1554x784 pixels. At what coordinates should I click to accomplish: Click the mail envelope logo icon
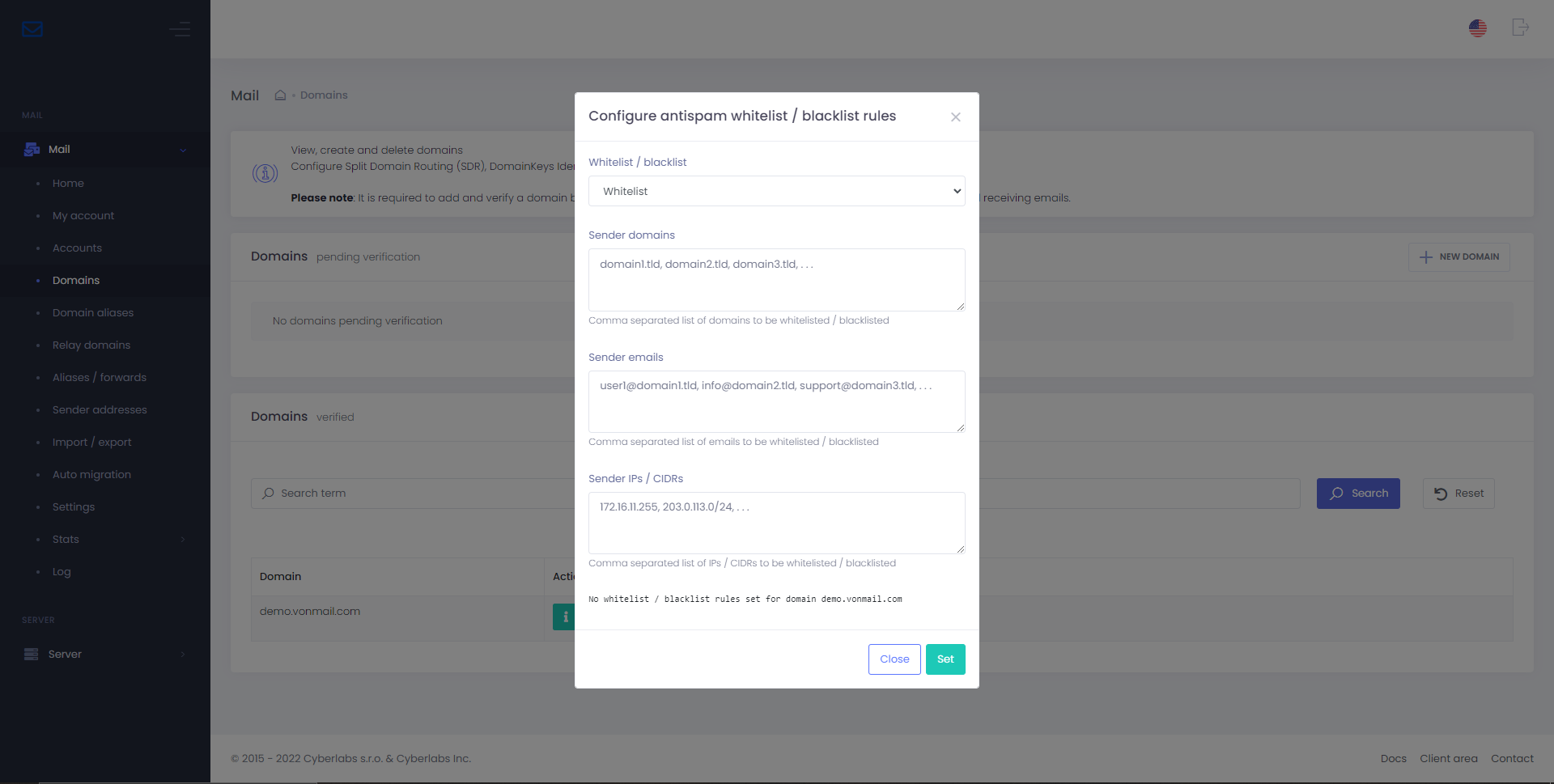pyautogui.click(x=32, y=30)
